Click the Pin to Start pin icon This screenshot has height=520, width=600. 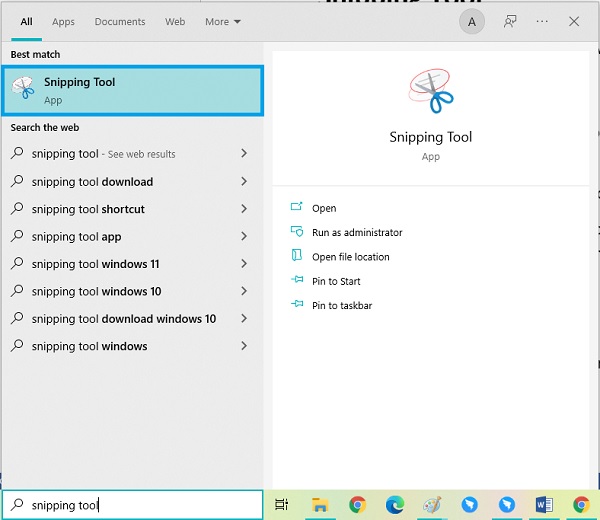coord(297,280)
